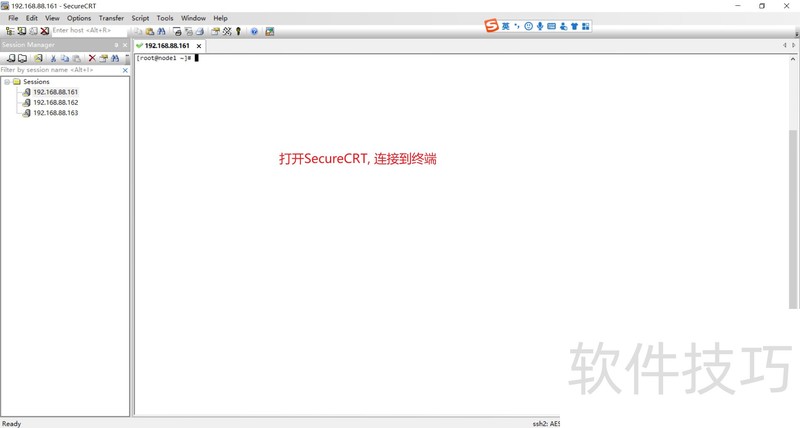Focus the Filter by session name field
Screen dimensions: 800x428
click(x=60, y=70)
